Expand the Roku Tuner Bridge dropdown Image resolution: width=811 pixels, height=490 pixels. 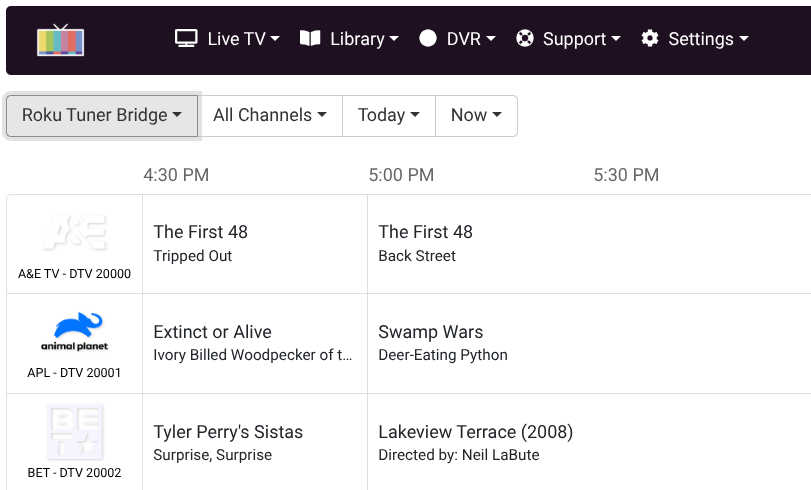[x=102, y=116]
